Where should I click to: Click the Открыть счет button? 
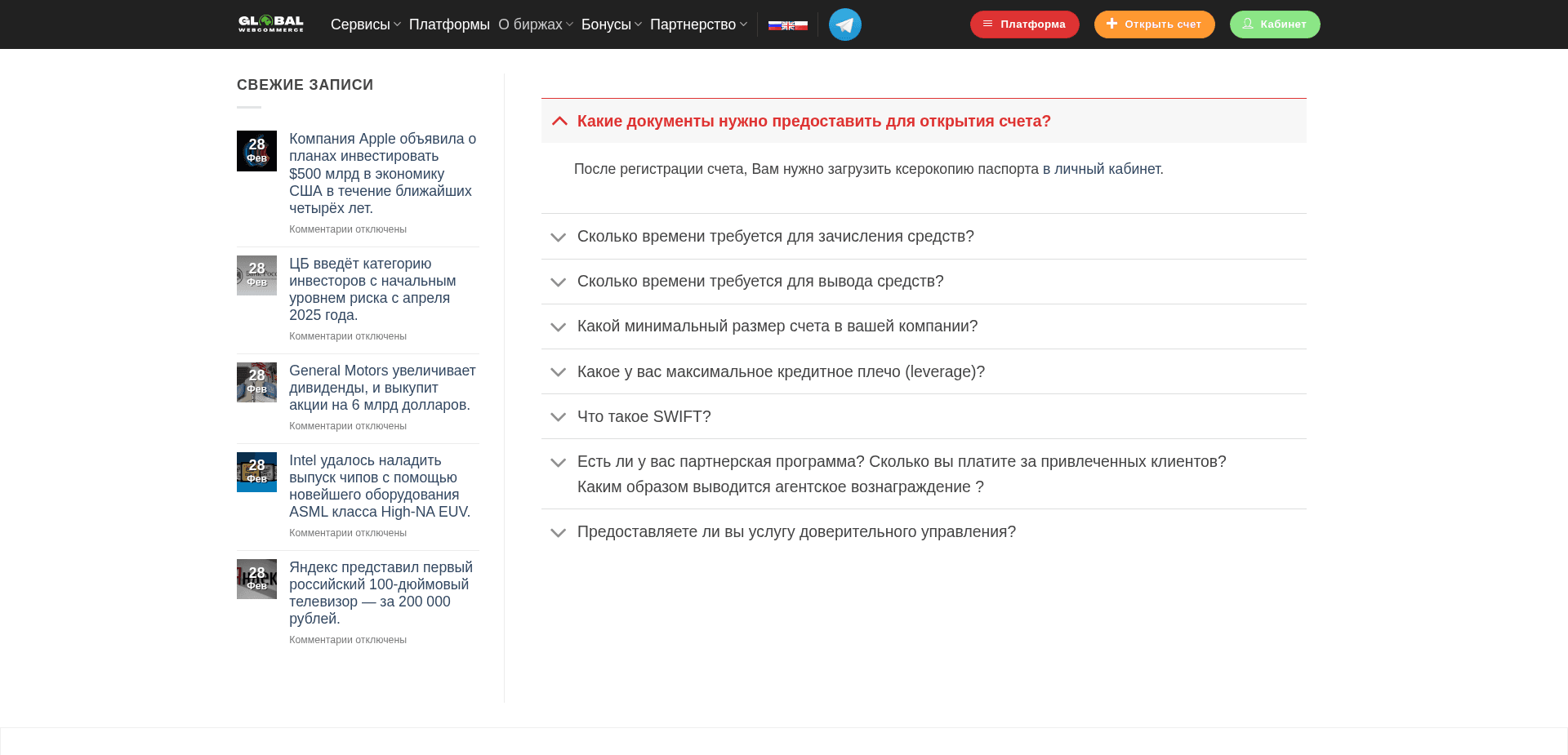(1154, 24)
